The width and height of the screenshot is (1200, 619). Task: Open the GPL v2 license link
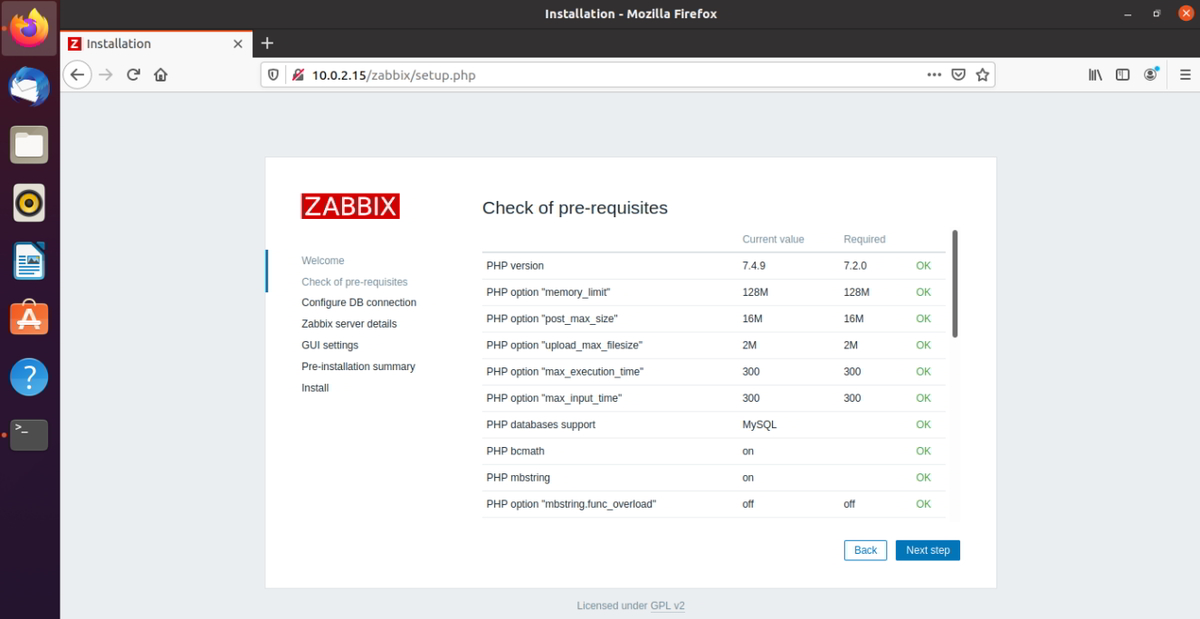[668, 605]
